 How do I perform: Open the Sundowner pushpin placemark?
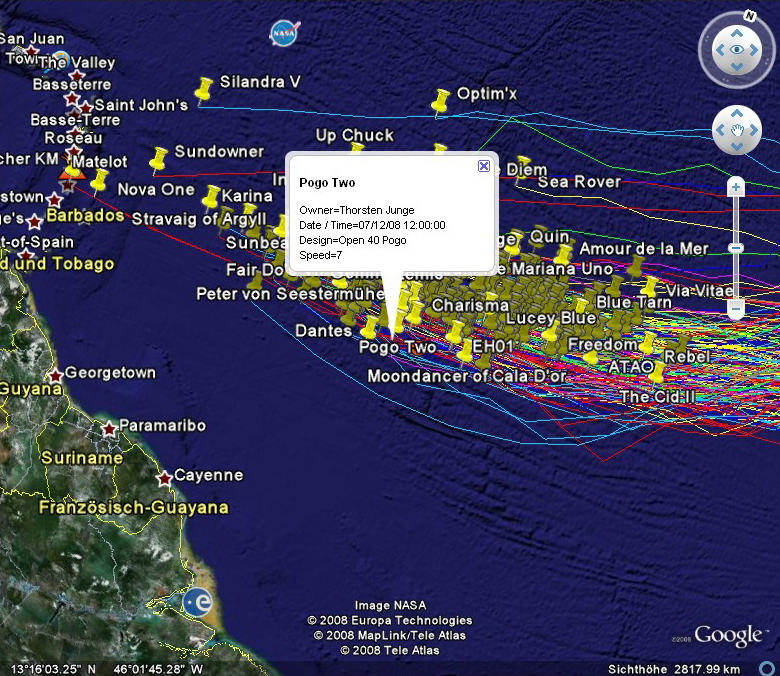[x=158, y=160]
